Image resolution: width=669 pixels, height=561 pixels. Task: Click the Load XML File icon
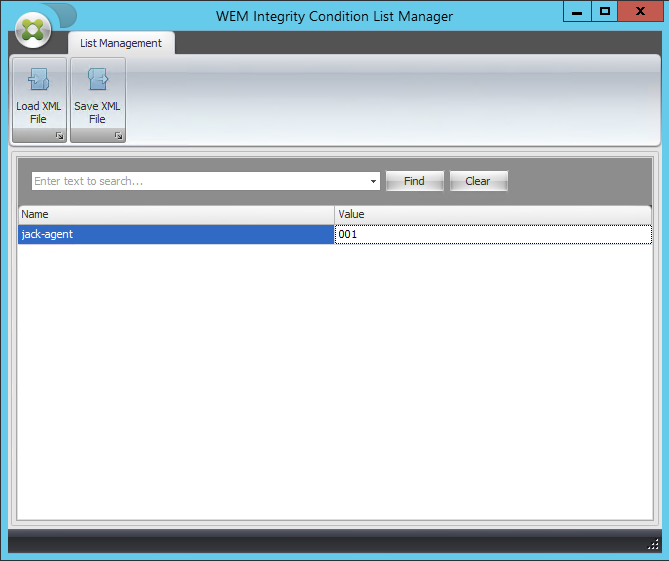click(x=38, y=79)
